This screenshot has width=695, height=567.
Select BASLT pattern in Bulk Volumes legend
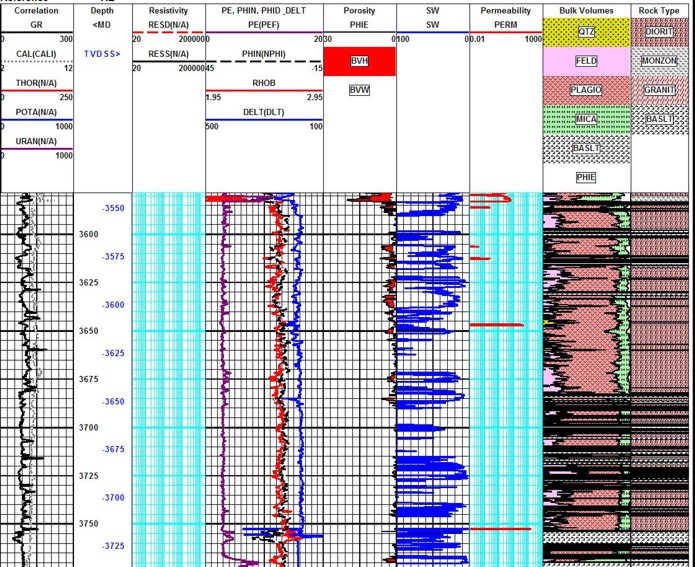pos(586,148)
